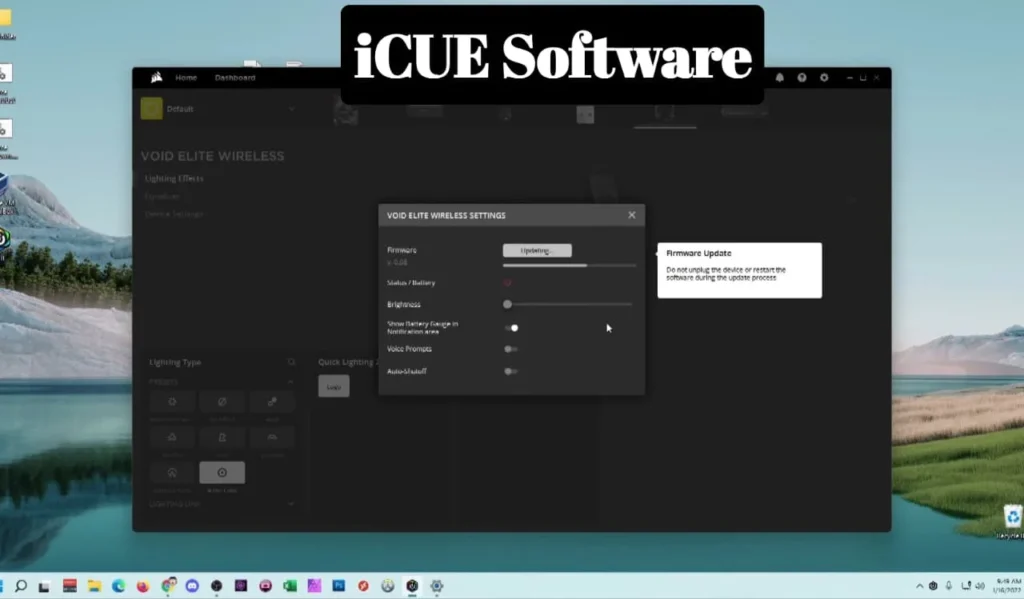
Task: Turn on Auto-Shutoff
Action: (511, 371)
